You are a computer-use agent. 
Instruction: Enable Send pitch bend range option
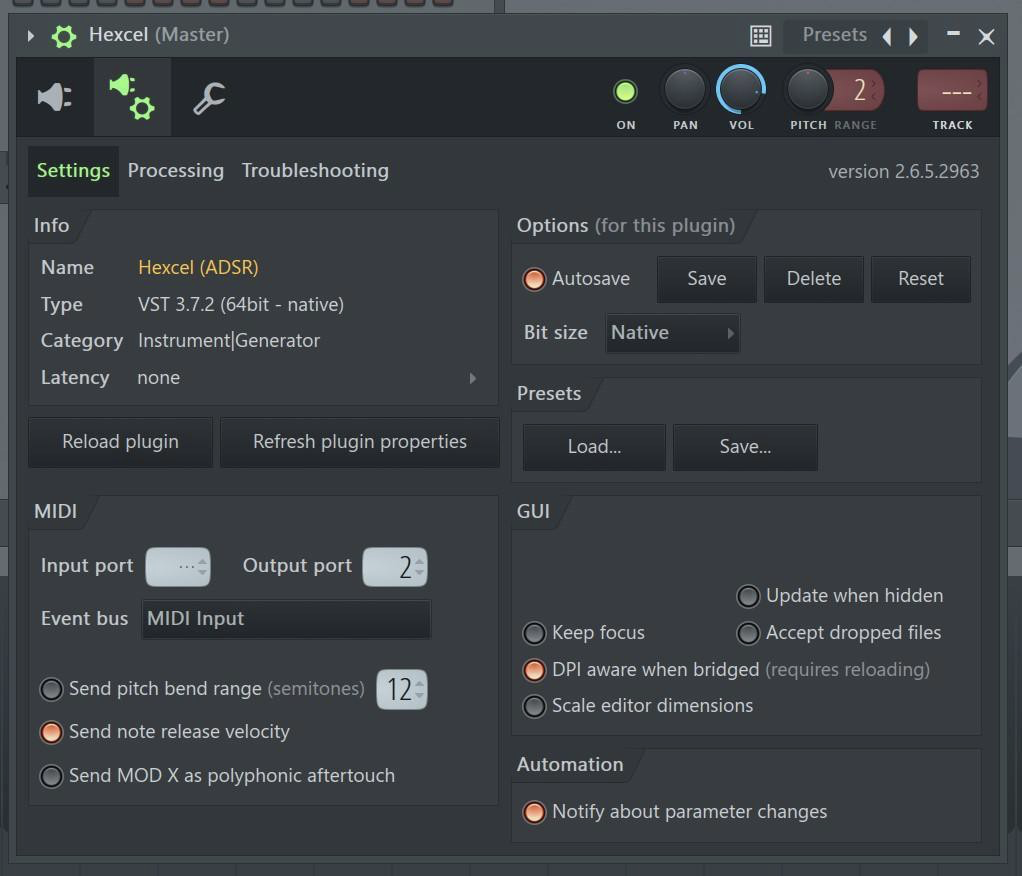tap(51, 689)
